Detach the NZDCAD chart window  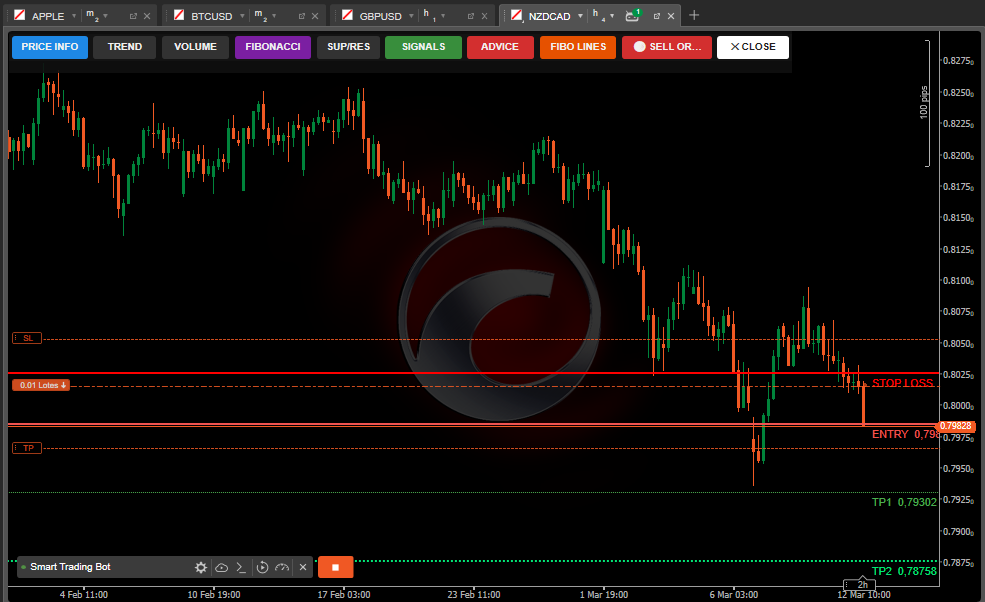click(656, 16)
